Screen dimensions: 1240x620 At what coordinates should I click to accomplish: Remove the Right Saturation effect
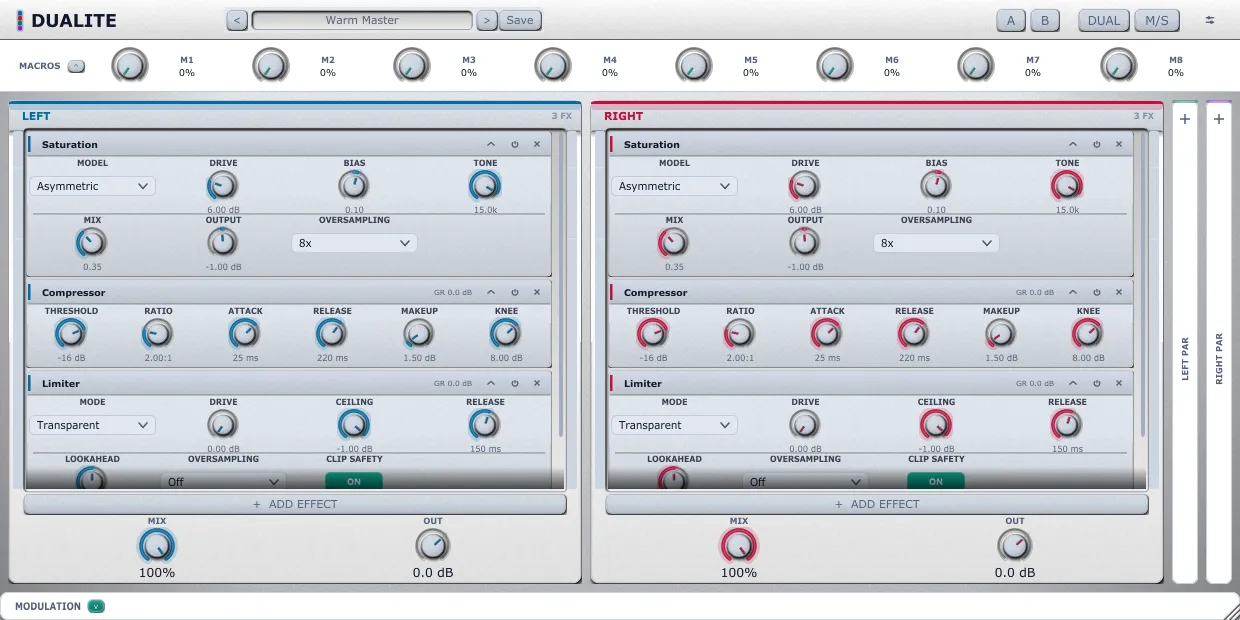tap(1119, 144)
